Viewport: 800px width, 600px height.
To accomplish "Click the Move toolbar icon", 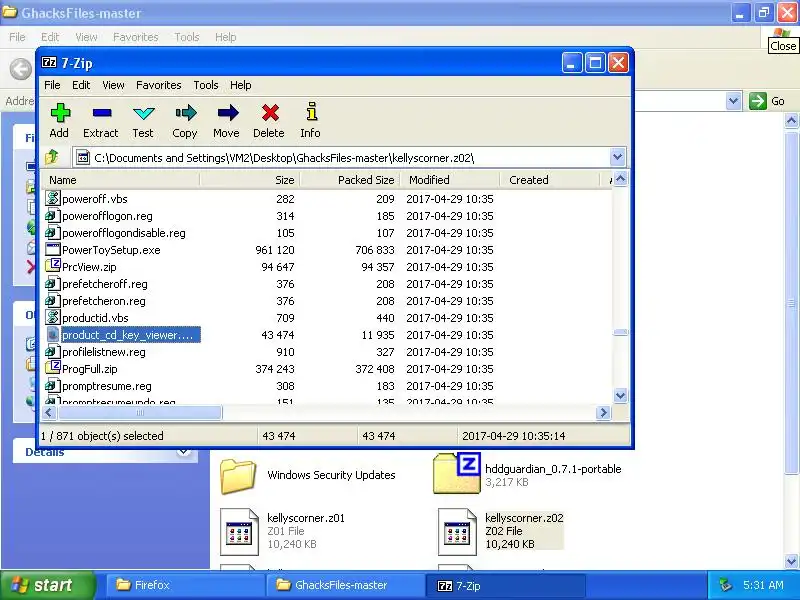I will pyautogui.click(x=228, y=113).
